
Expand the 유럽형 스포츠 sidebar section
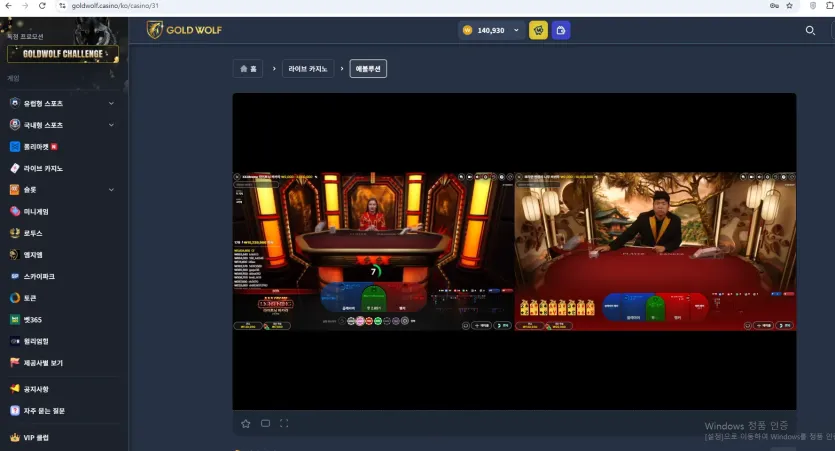(62, 103)
